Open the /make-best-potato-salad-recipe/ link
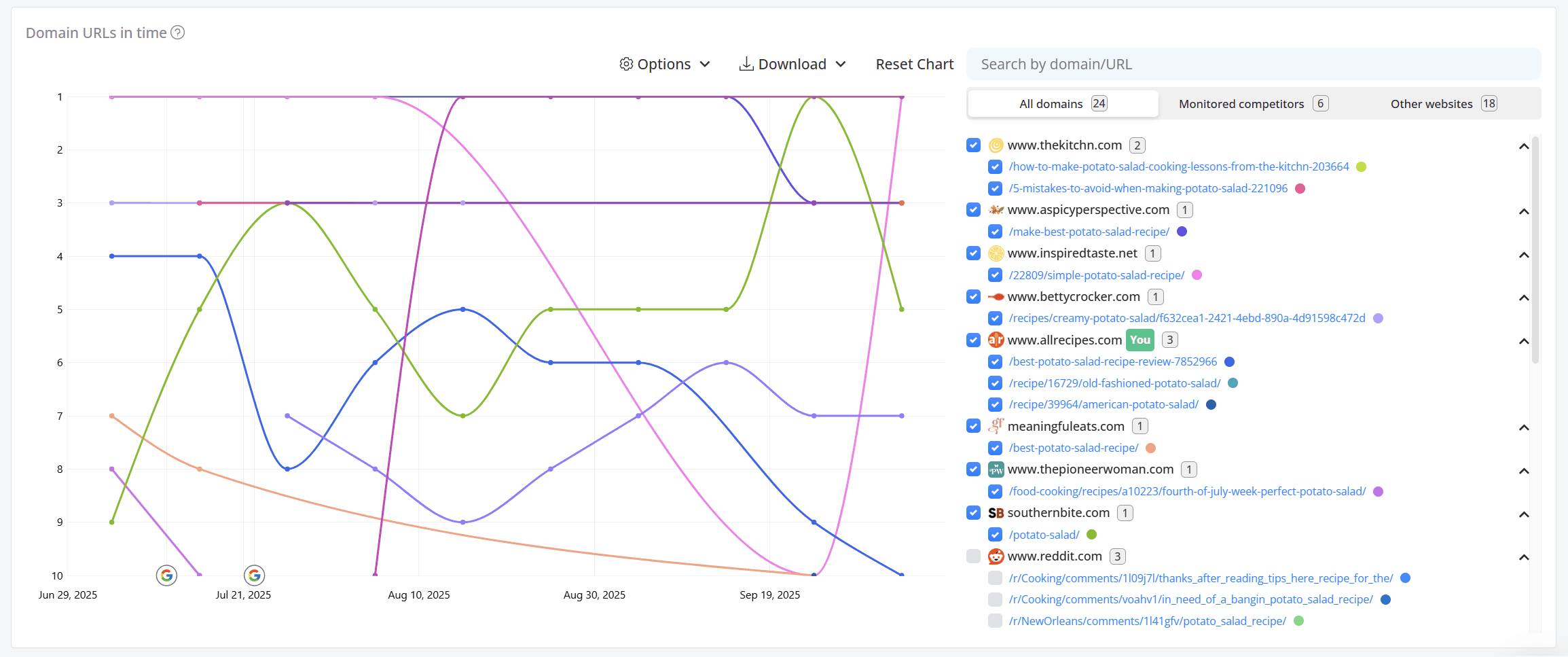The image size is (1568, 657). (x=1089, y=232)
